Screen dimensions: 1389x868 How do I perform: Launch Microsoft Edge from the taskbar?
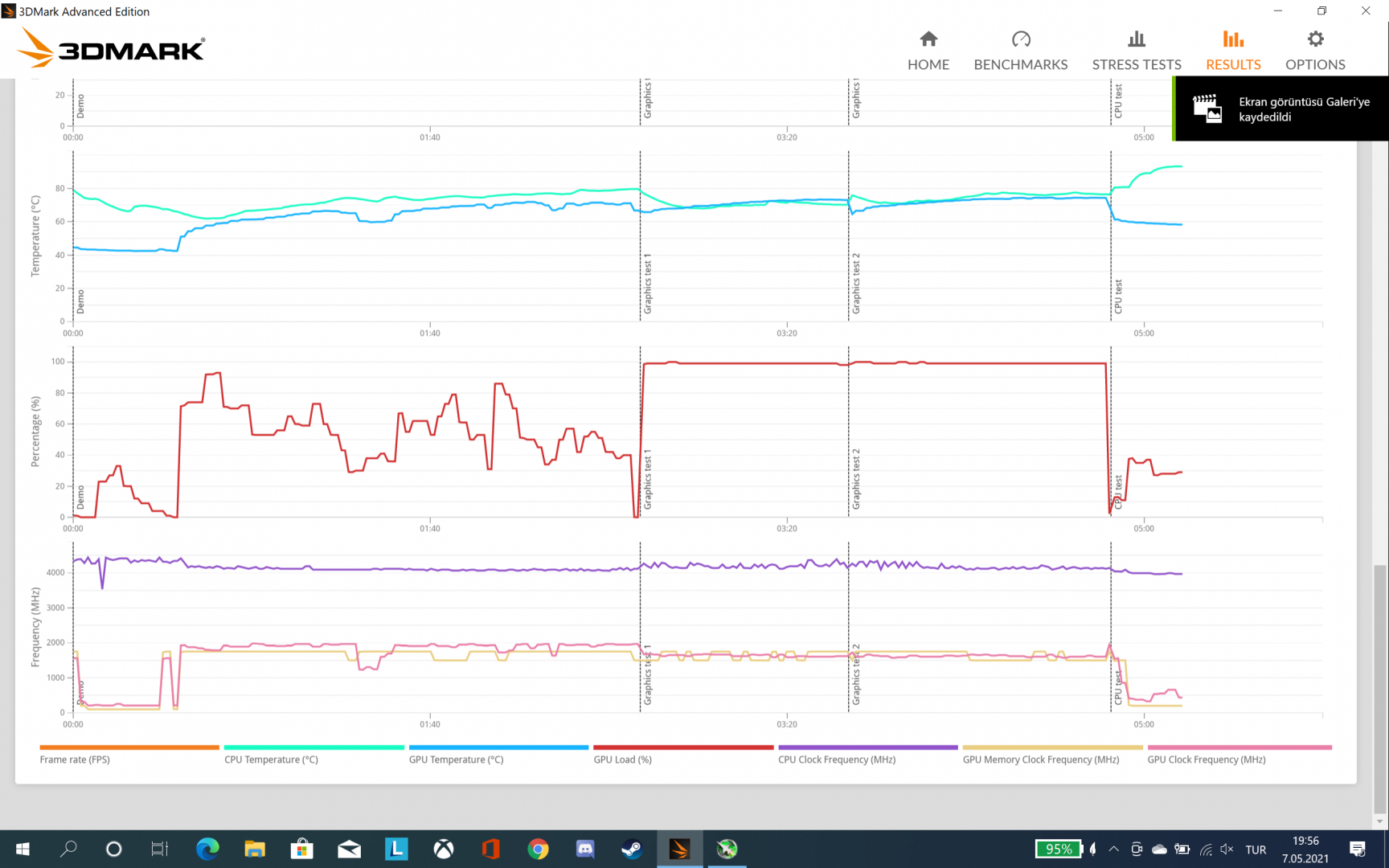[207, 849]
